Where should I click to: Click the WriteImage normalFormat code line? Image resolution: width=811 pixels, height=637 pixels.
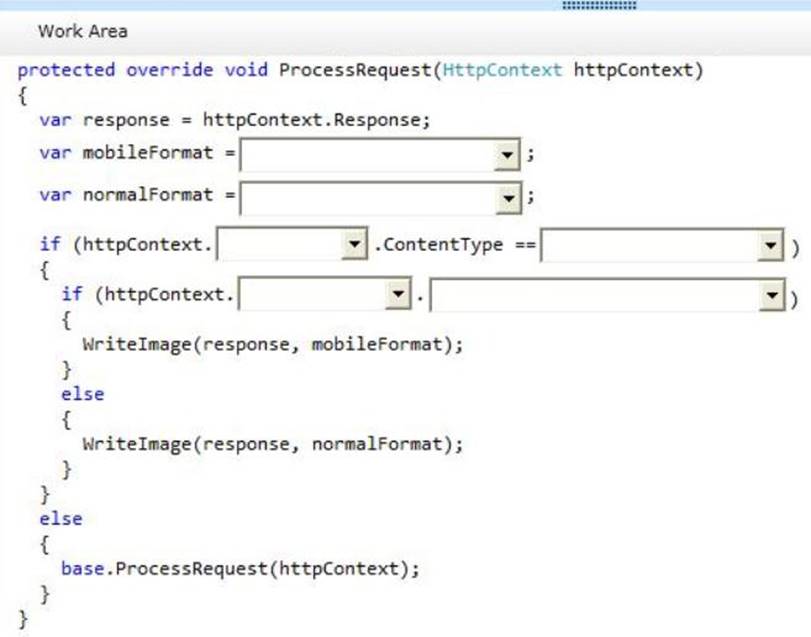[x=273, y=444]
